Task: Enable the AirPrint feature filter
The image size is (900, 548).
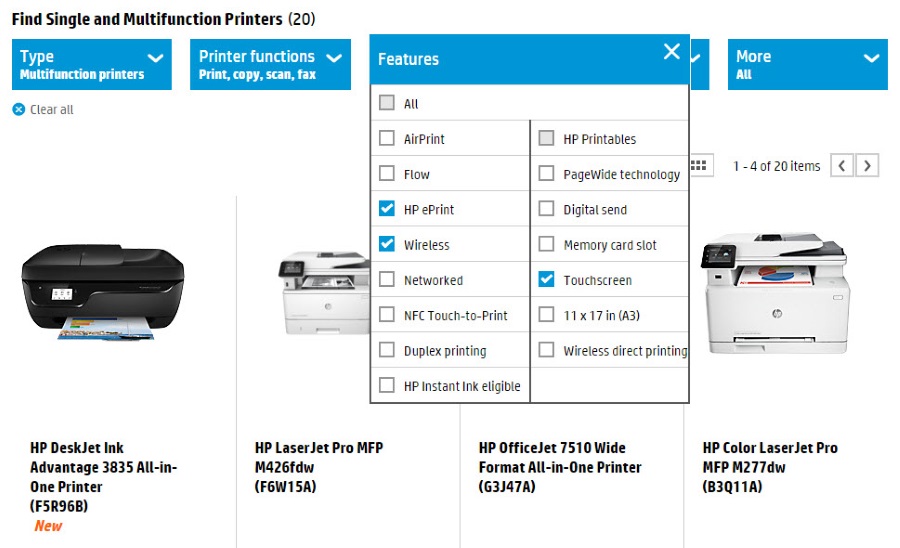Action: coord(387,139)
